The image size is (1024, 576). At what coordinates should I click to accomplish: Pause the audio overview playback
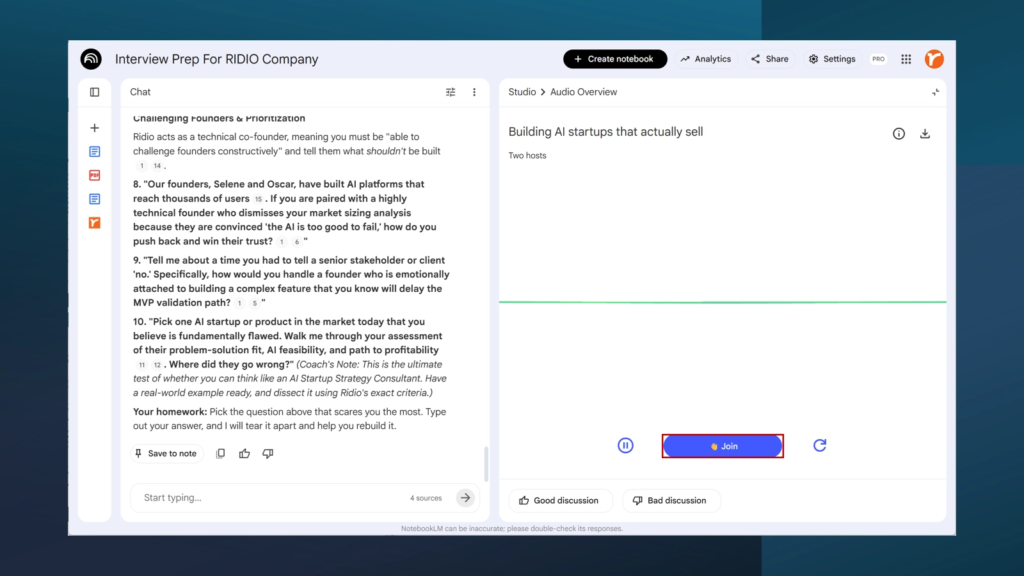click(x=626, y=446)
